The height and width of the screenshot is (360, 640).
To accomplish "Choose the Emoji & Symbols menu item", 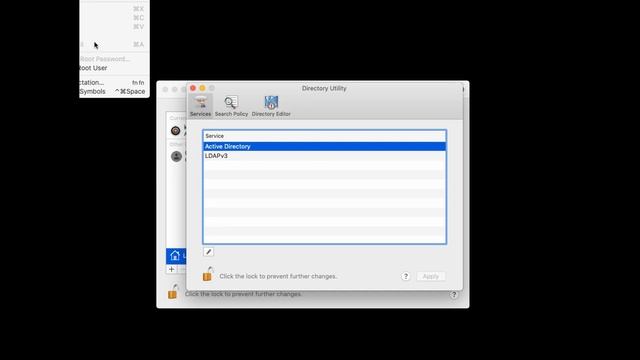I will (114, 91).
